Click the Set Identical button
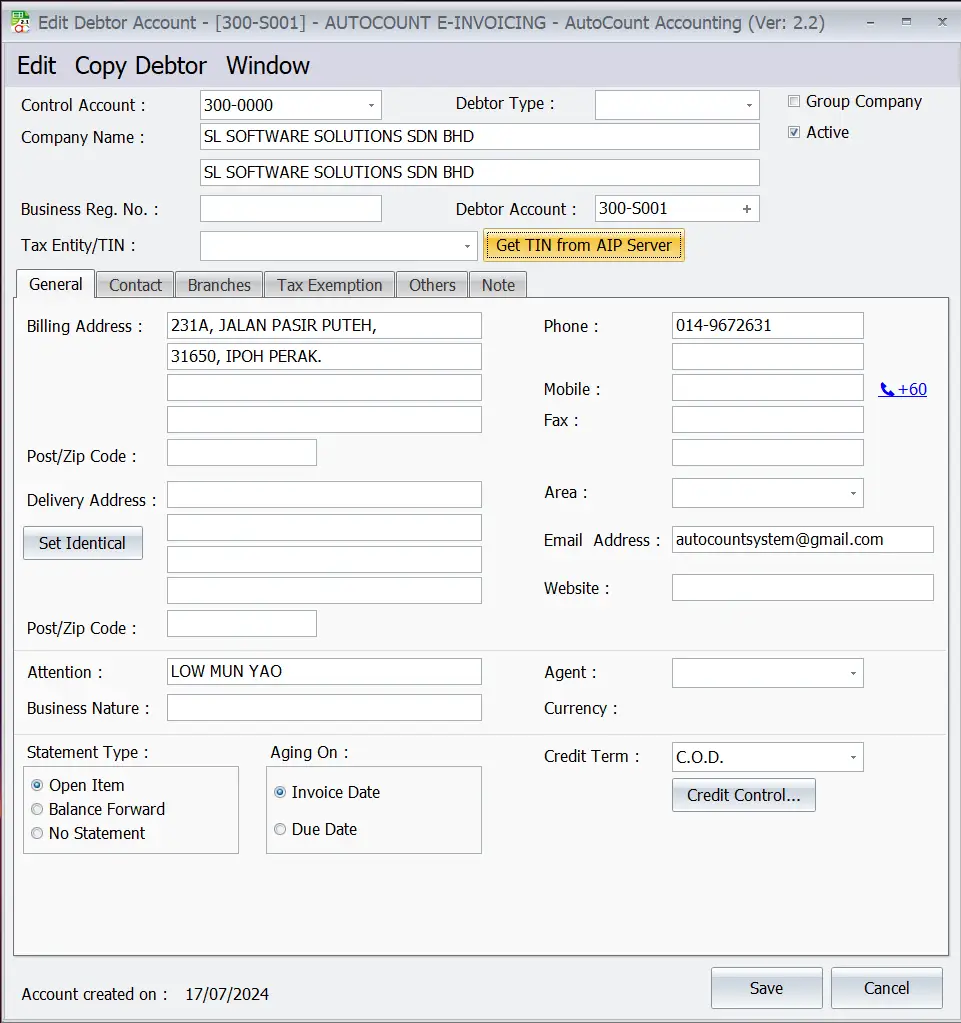Image resolution: width=961 pixels, height=1023 pixels. [82, 543]
